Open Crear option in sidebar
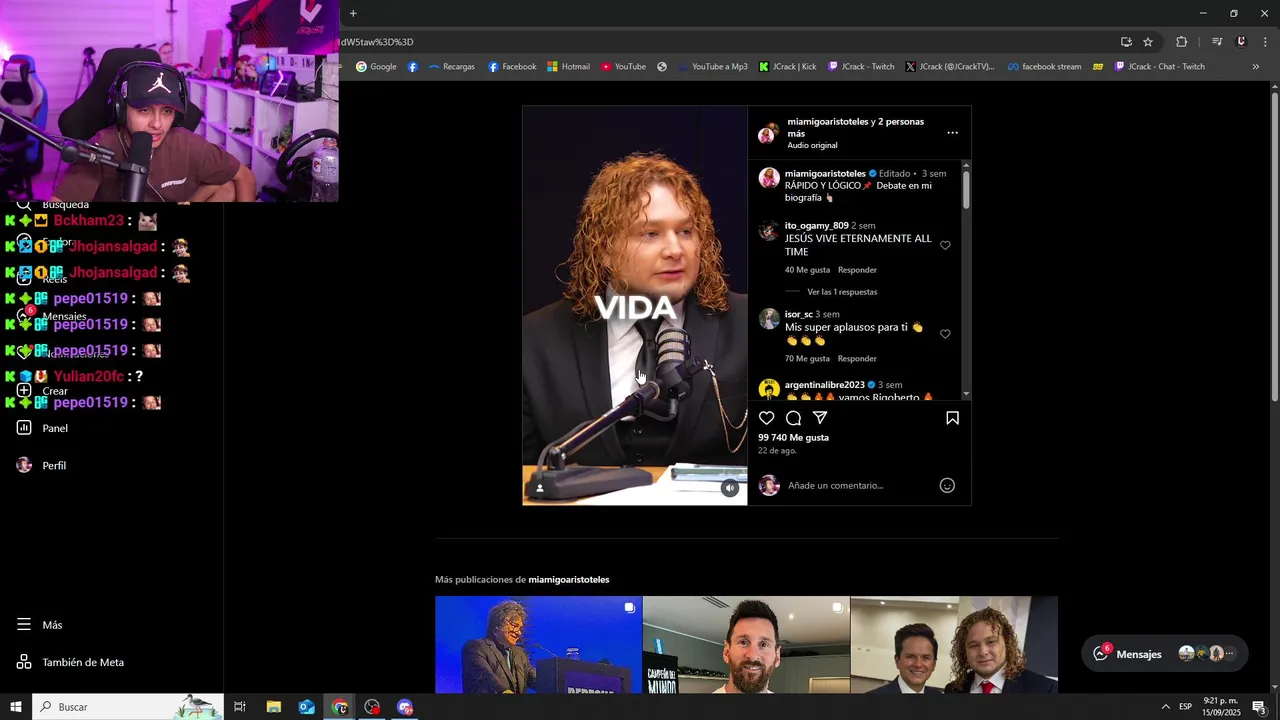The height and width of the screenshot is (720, 1280). point(55,391)
